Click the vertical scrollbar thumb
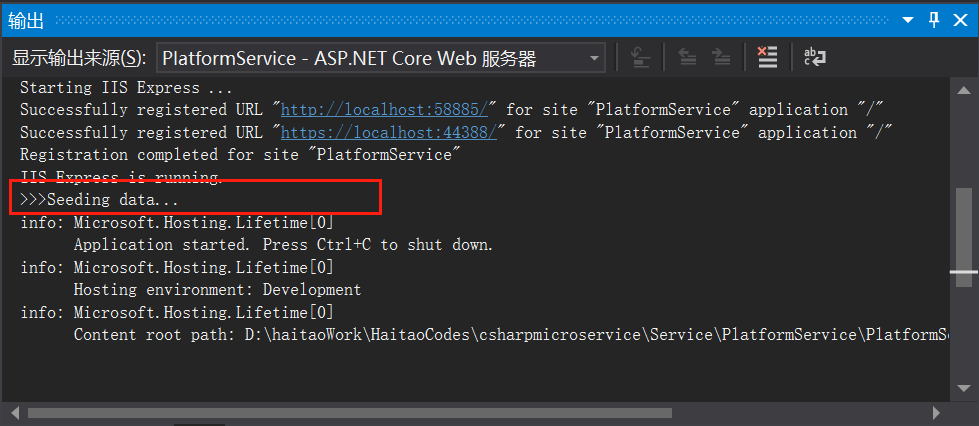 coord(963,237)
